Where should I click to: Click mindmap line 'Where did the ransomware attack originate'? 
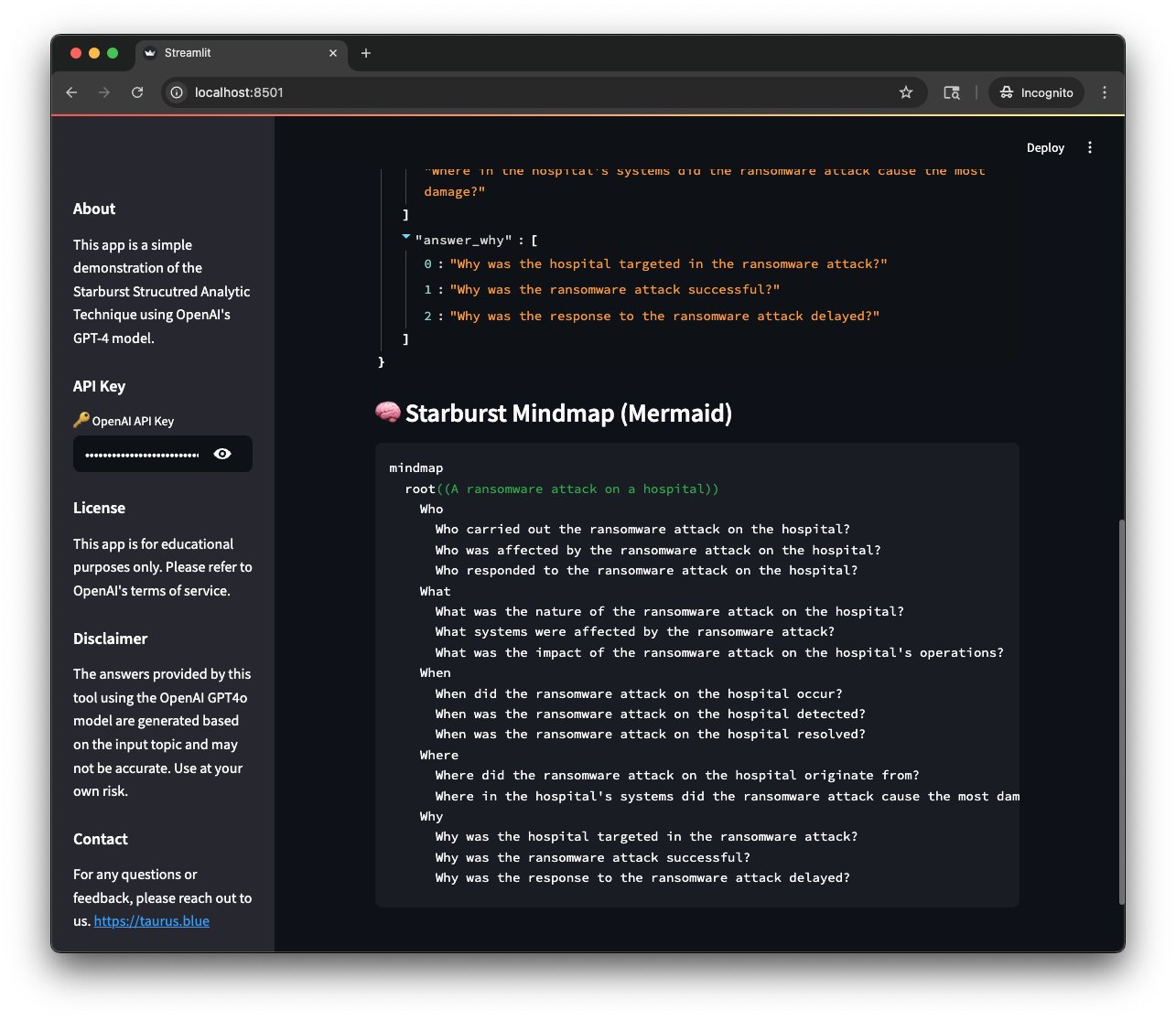[x=677, y=776]
